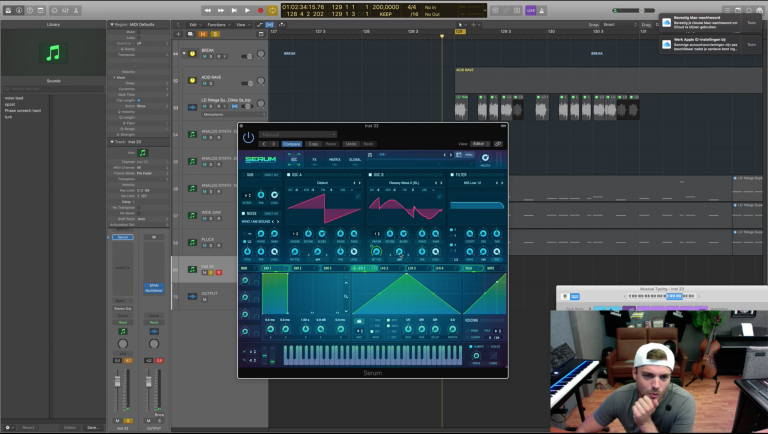Toggle the Cycle button in transport

coord(273,10)
